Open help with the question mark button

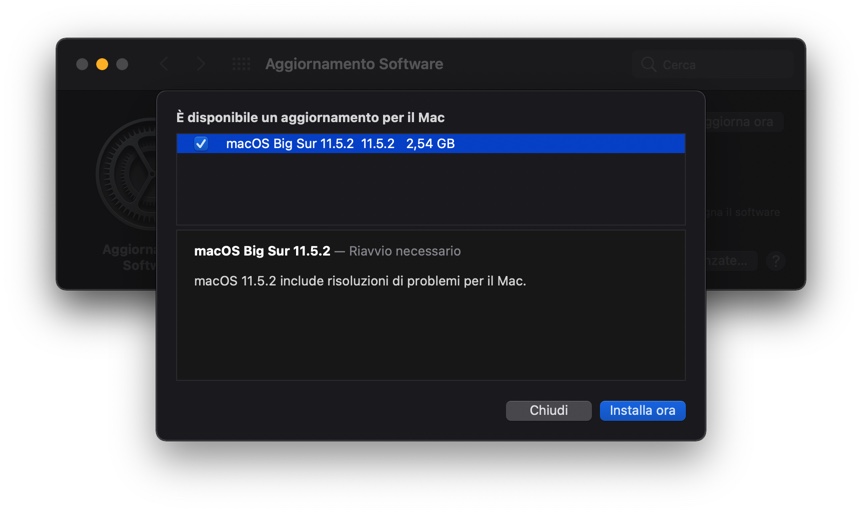pos(776,261)
